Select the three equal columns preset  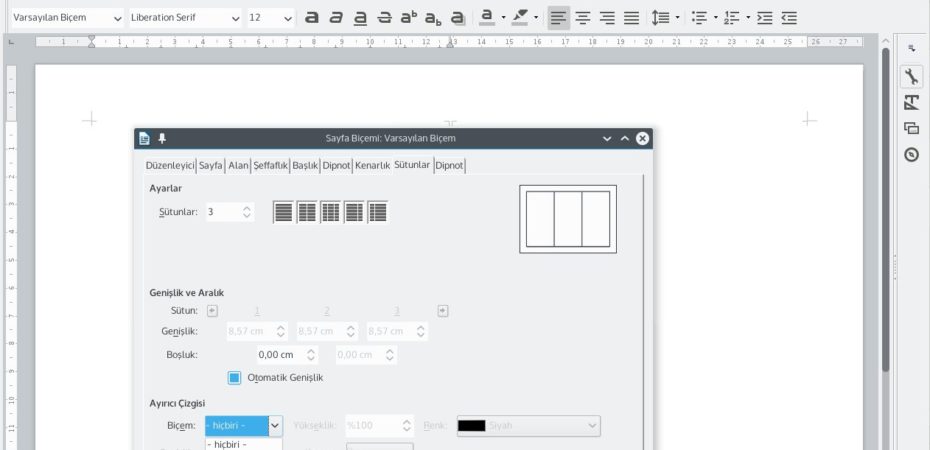[330, 212]
